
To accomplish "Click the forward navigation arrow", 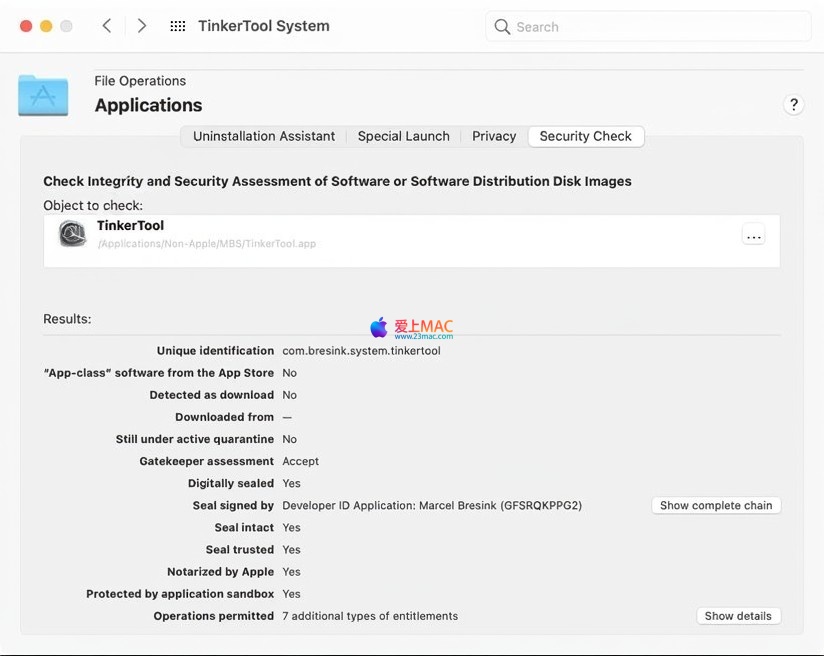I will click(142, 26).
